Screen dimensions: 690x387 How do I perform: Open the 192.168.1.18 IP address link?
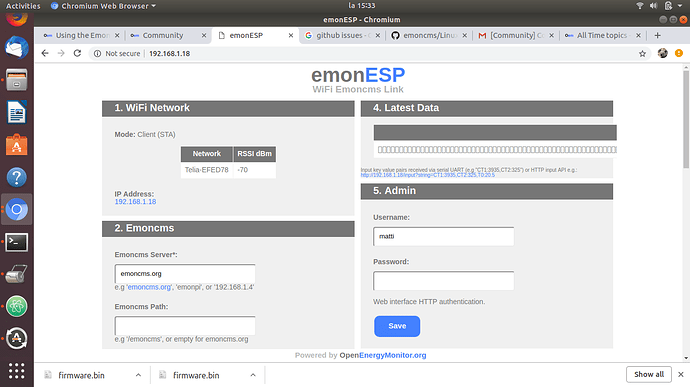pyautogui.click(x=135, y=202)
